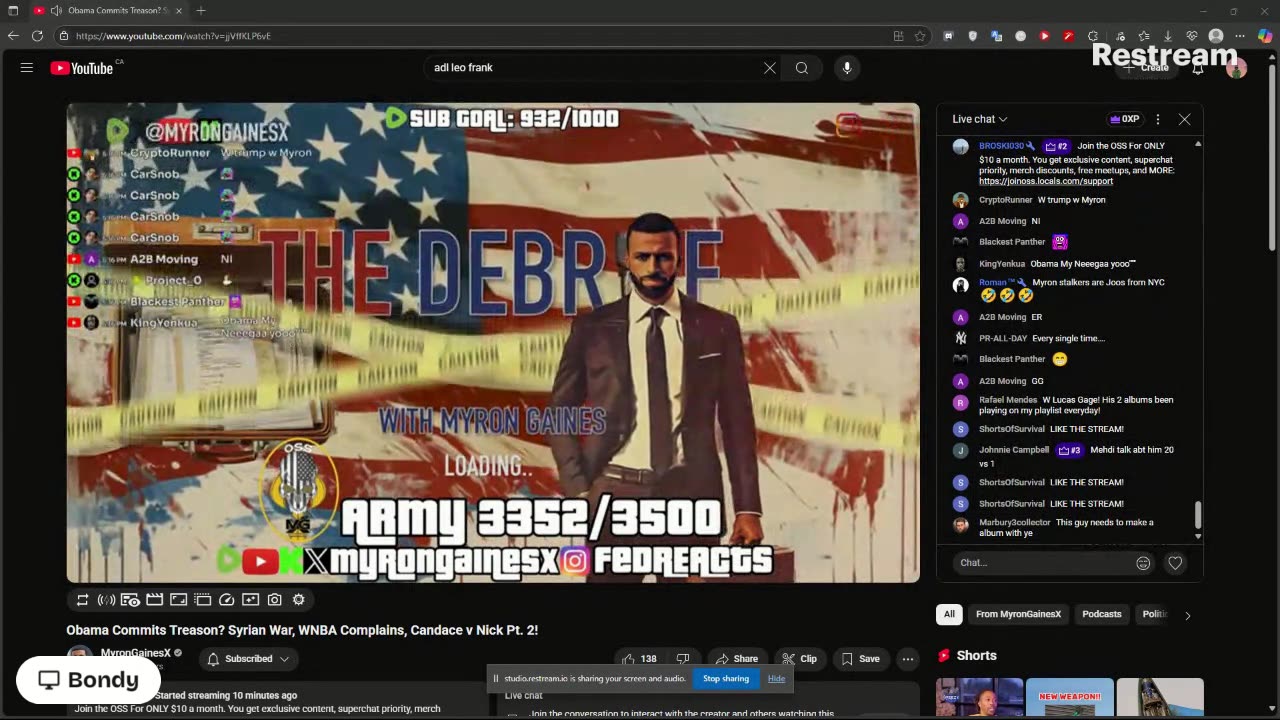Open live chat three-dot options

pos(1158,119)
